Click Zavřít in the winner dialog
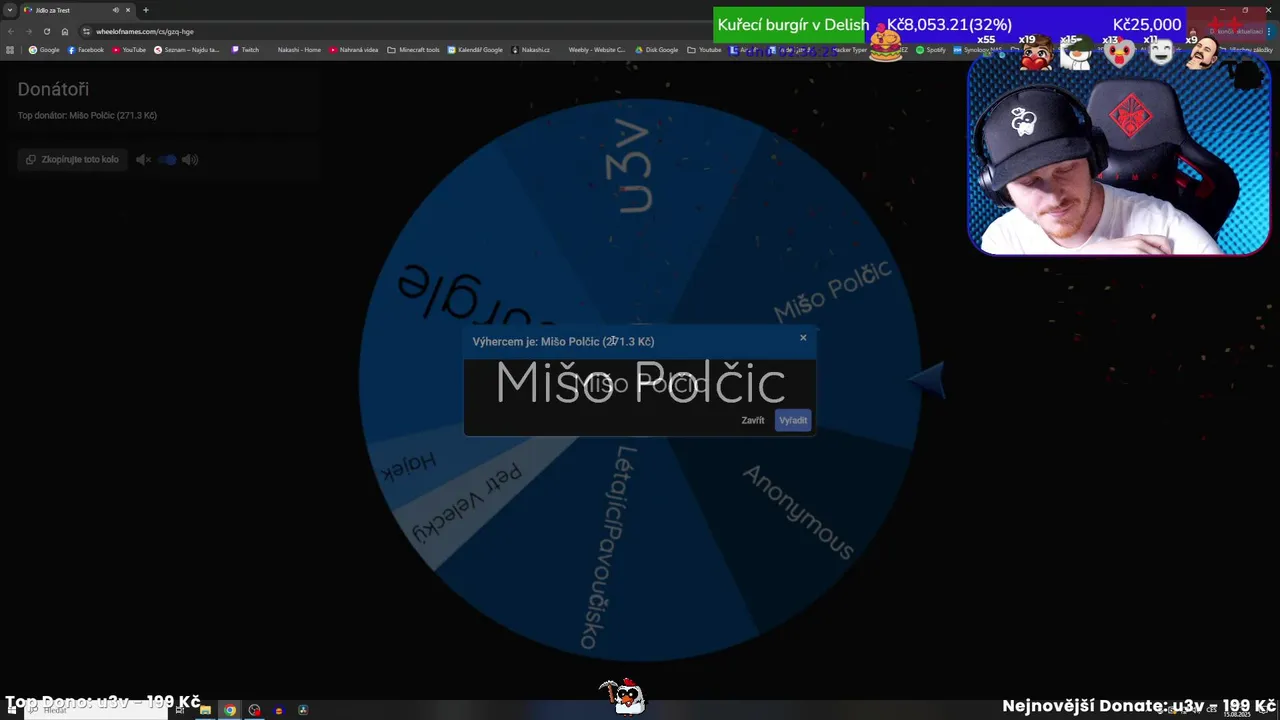The image size is (1280, 720). tap(753, 420)
